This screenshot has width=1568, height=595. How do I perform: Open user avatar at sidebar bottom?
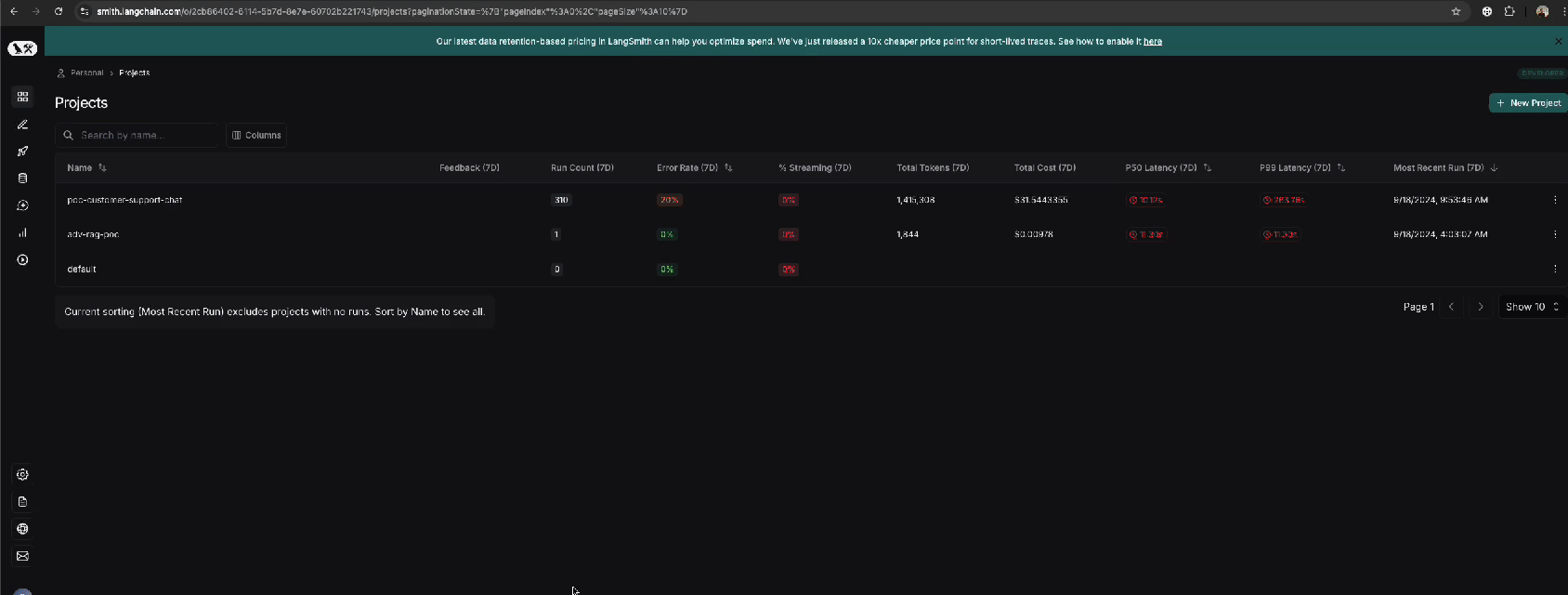point(22,591)
